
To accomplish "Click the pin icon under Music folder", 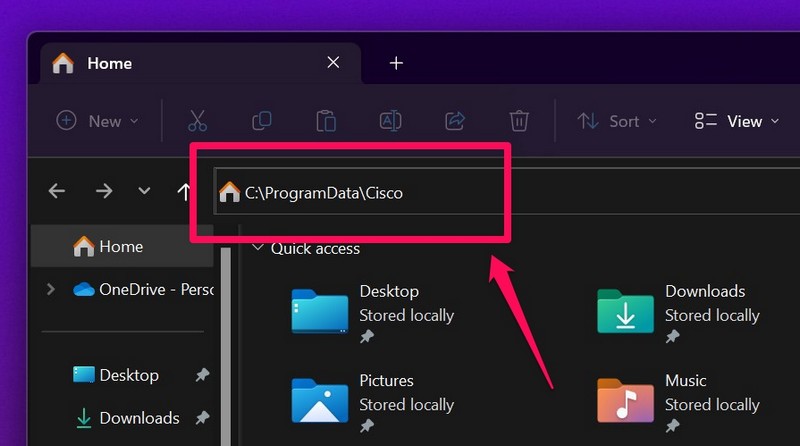I will (x=672, y=426).
